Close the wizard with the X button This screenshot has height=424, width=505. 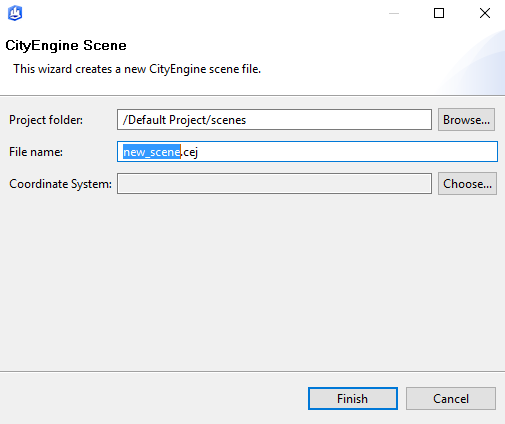coord(485,13)
